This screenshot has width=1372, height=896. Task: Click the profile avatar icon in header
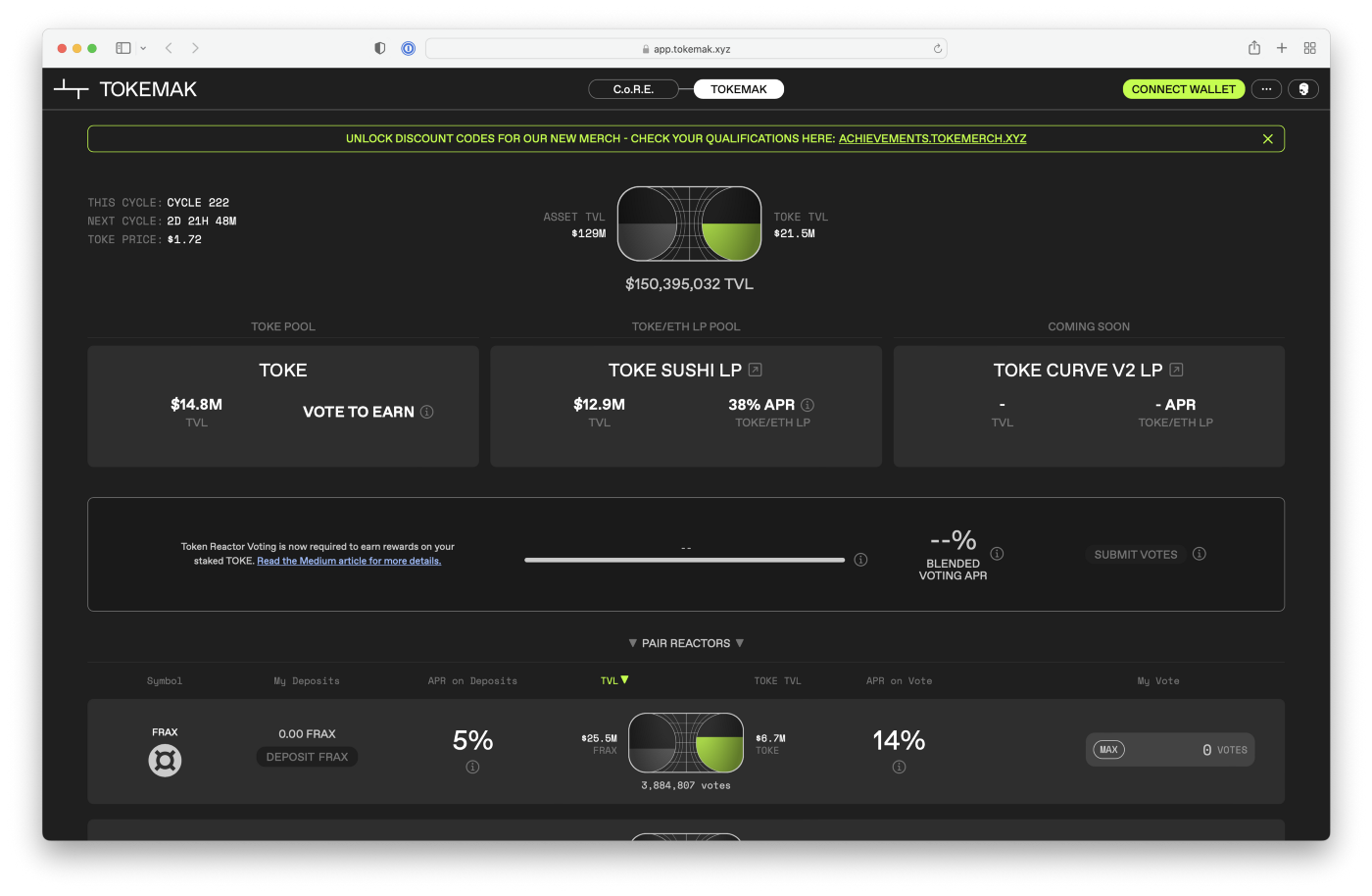tap(1303, 89)
